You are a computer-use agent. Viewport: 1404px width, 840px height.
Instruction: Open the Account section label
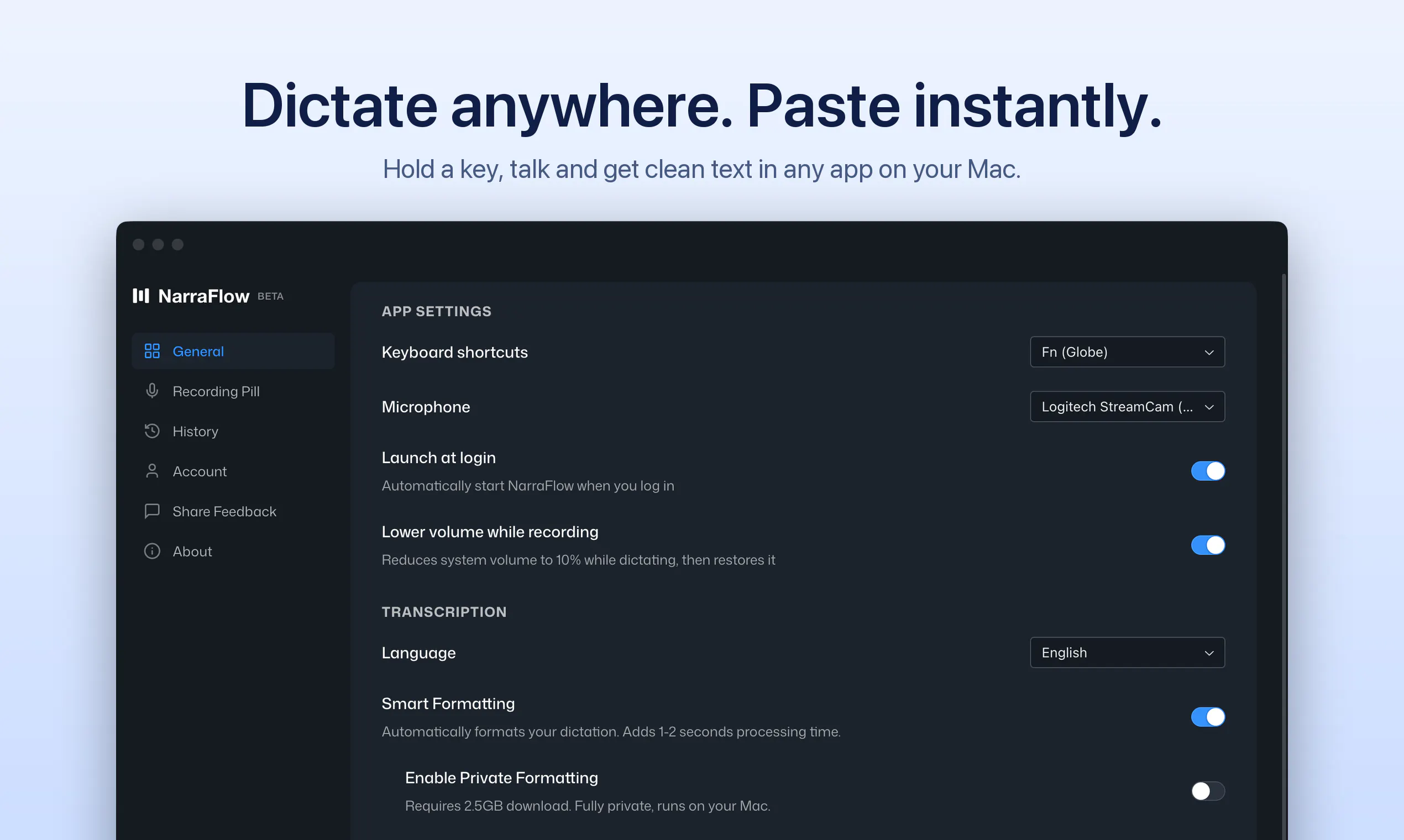point(200,471)
